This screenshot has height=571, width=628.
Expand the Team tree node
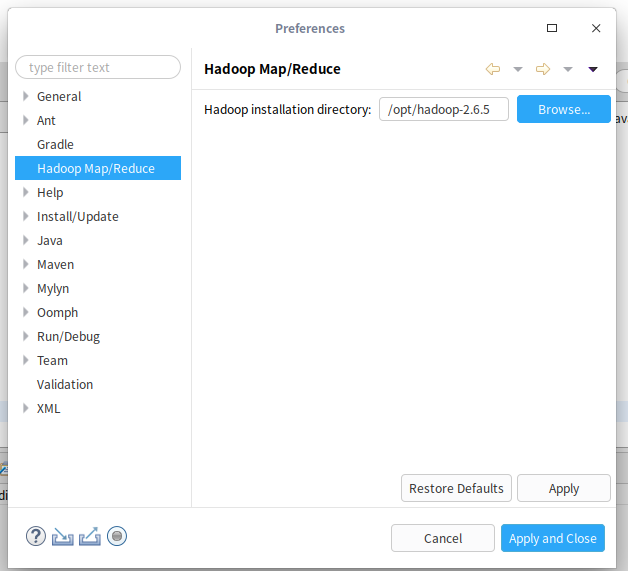pyautogui.click(x=26, y=360)
